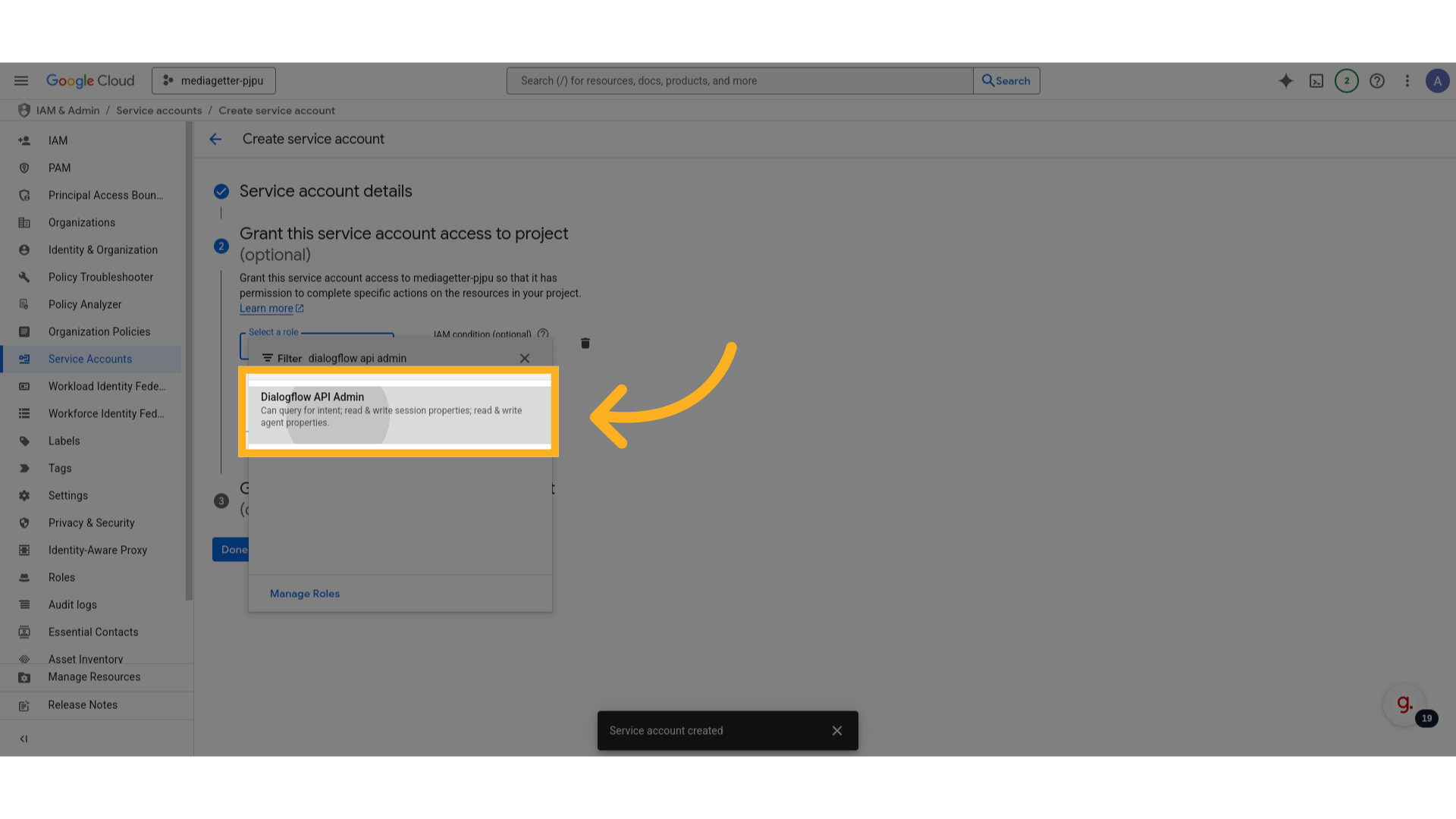Open Release Notes sidebar item

click(96, 705)
